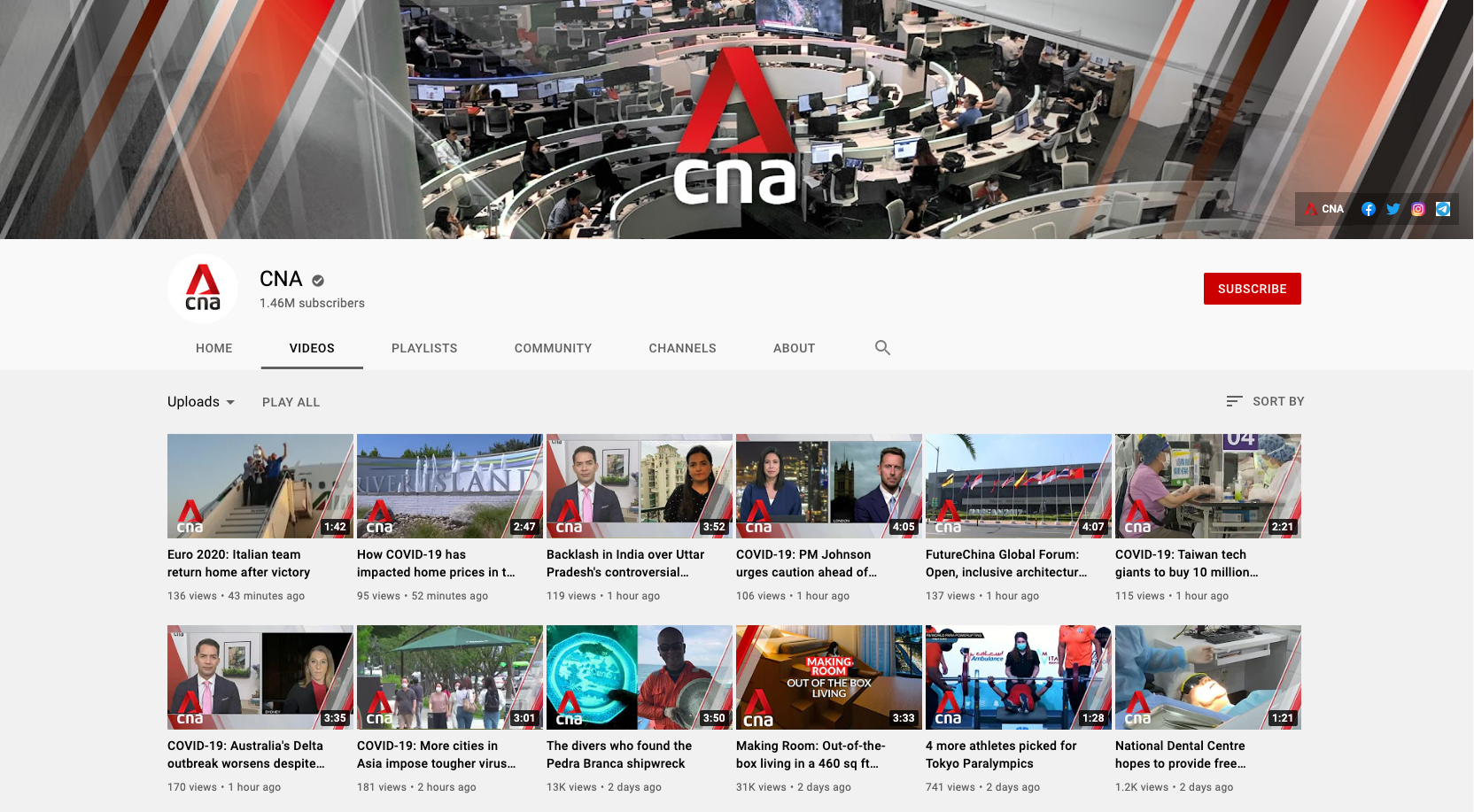This screenshot has width=1474, height=812.
Task: Click title 'COVID-19: More cities in Asia impose'
Action: (x=437, y=754)
